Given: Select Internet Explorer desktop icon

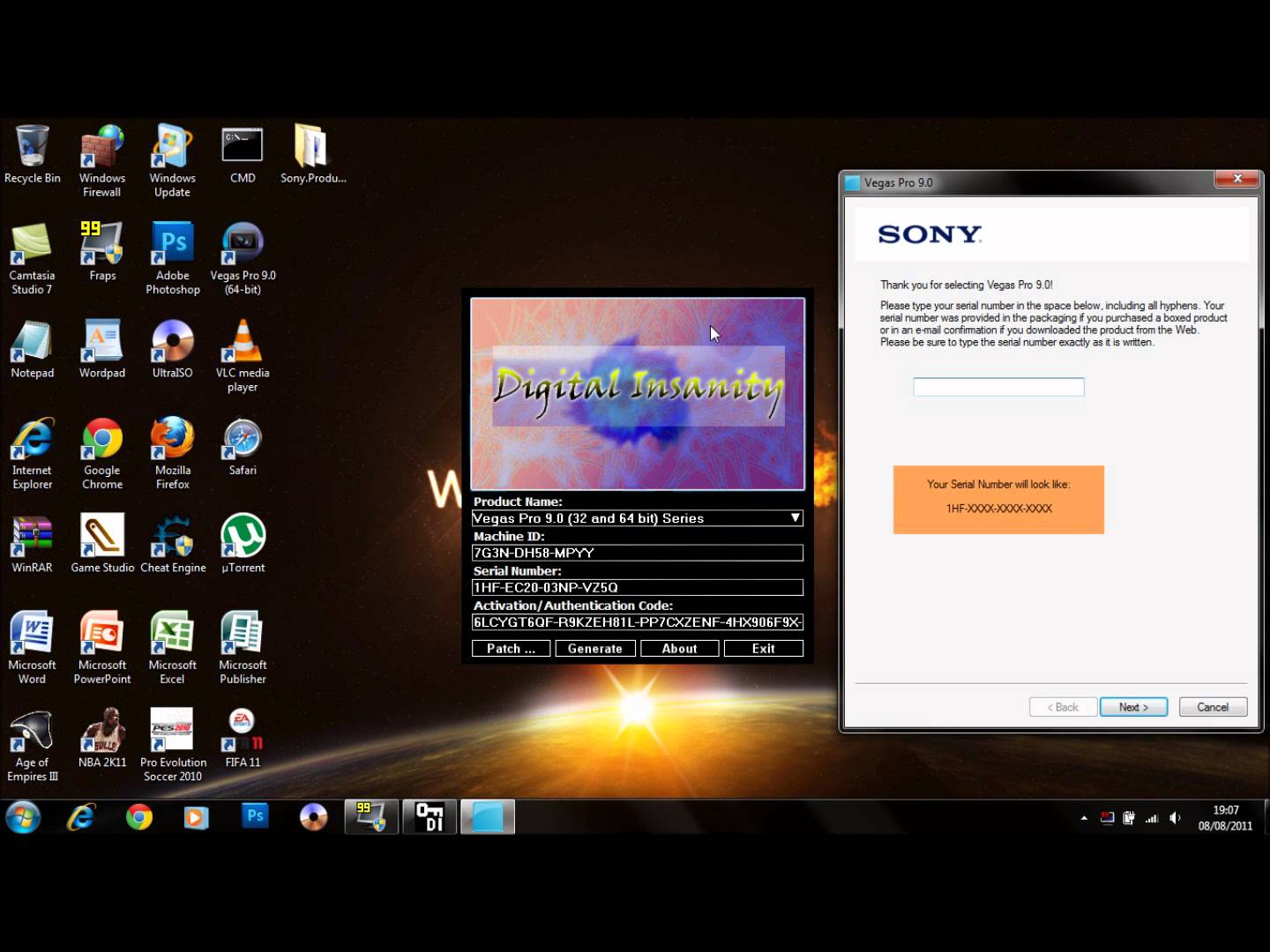Looking at the screenshot, I should coord(33,454).
